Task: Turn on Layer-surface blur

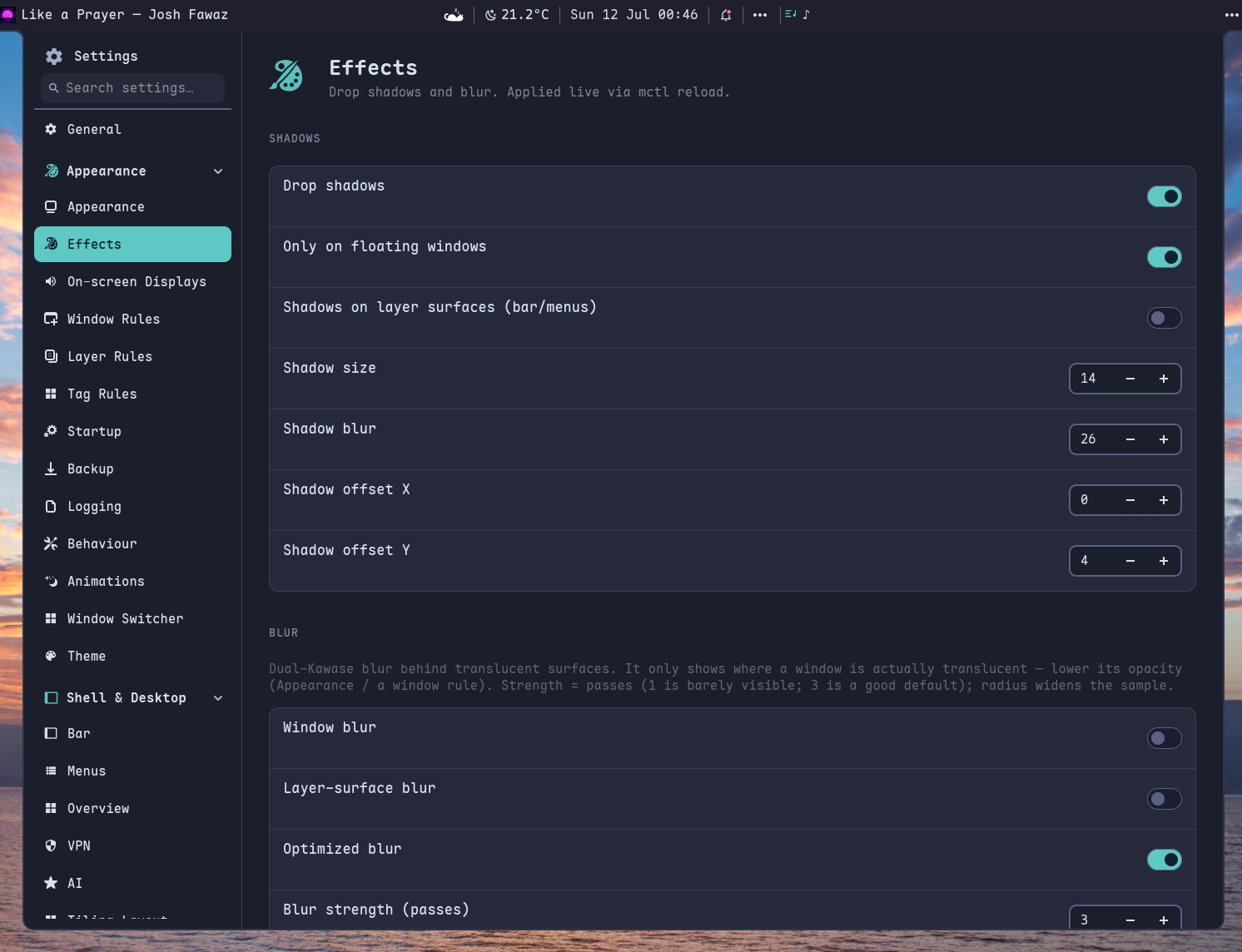Action: 1165,799
